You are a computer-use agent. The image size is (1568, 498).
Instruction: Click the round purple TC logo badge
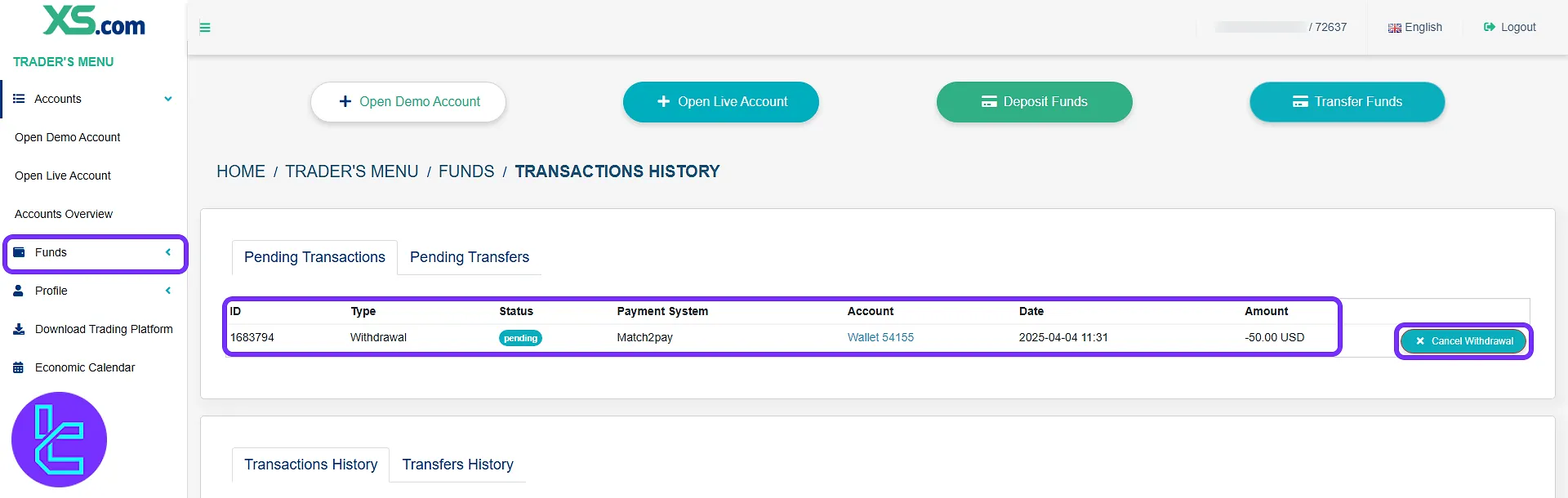(x=59, y=439)
